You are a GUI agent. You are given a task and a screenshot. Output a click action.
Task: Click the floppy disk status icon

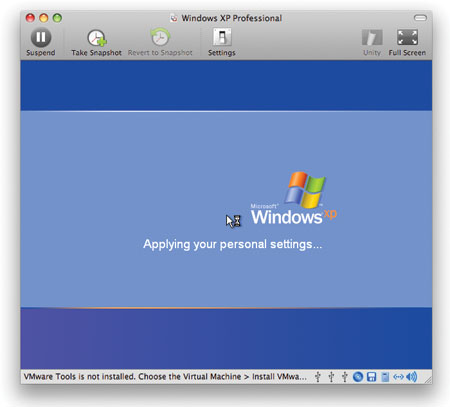pos(371,377)
